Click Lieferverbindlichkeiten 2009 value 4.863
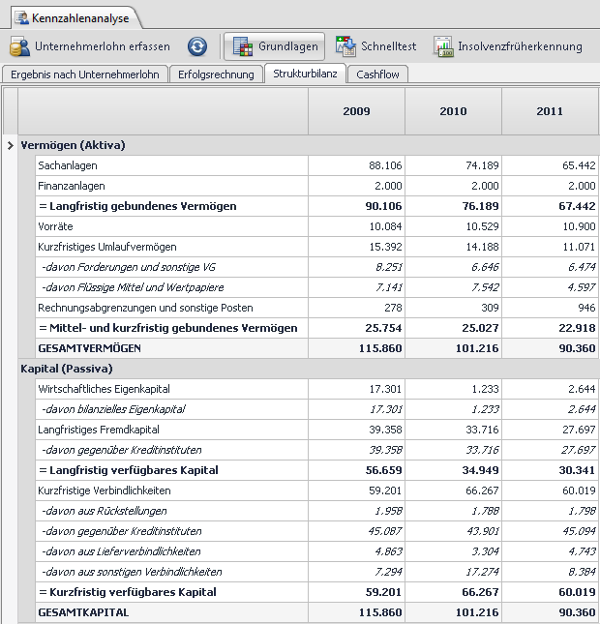The height and width of the screenshot is (624, 600). (x=389, y=551)
